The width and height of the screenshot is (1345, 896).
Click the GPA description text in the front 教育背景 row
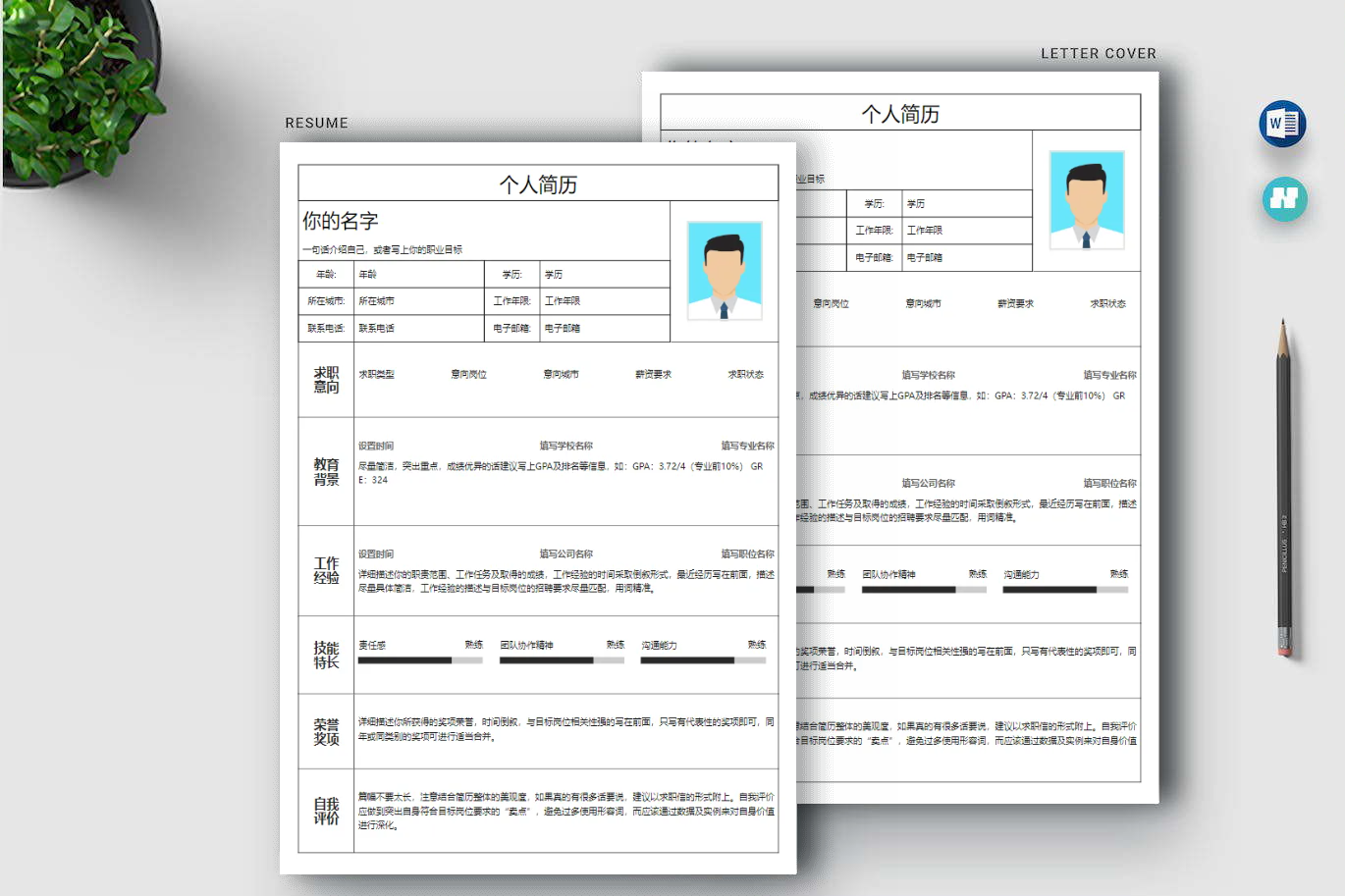[561, 473]
